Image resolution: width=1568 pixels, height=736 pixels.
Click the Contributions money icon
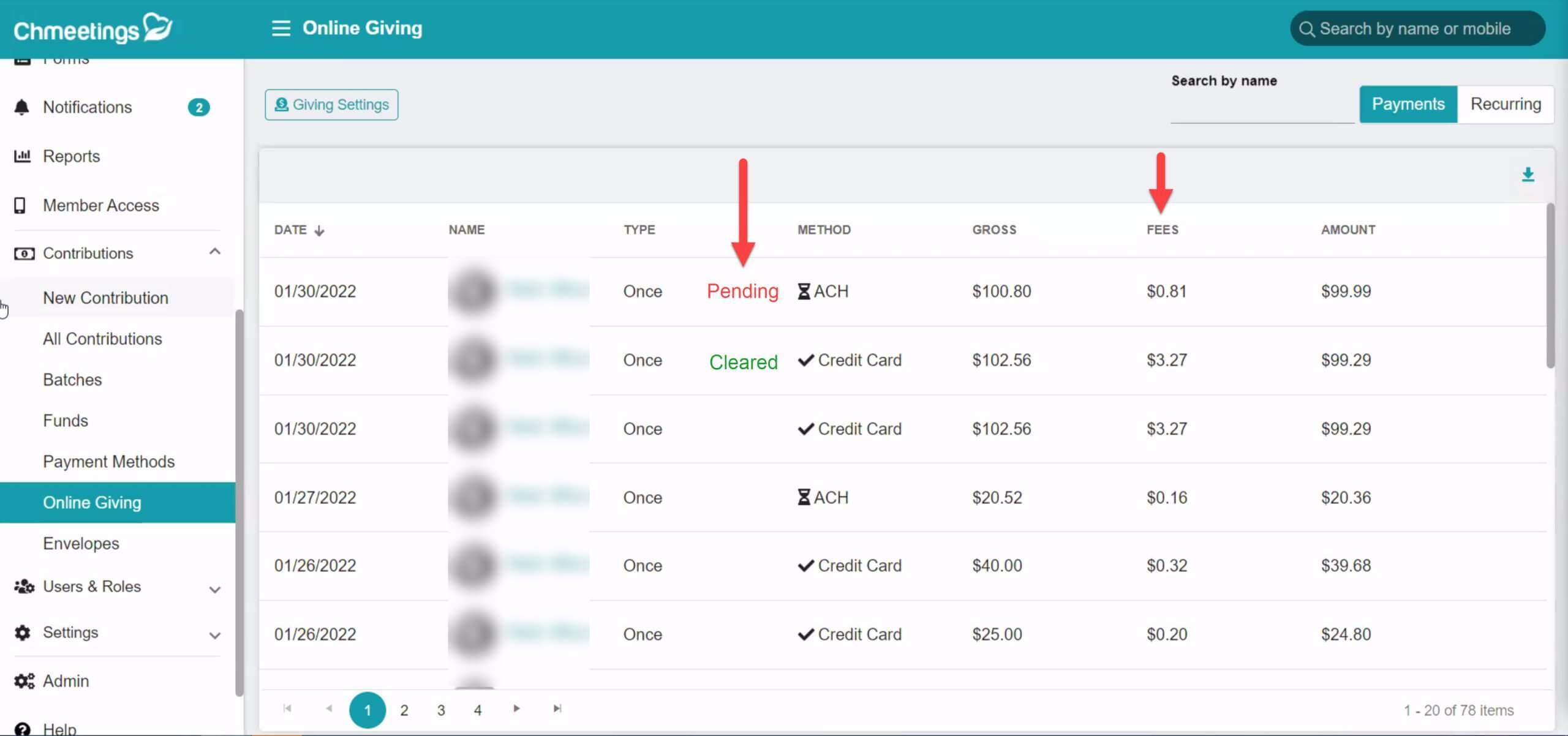(x=24, y=253)
